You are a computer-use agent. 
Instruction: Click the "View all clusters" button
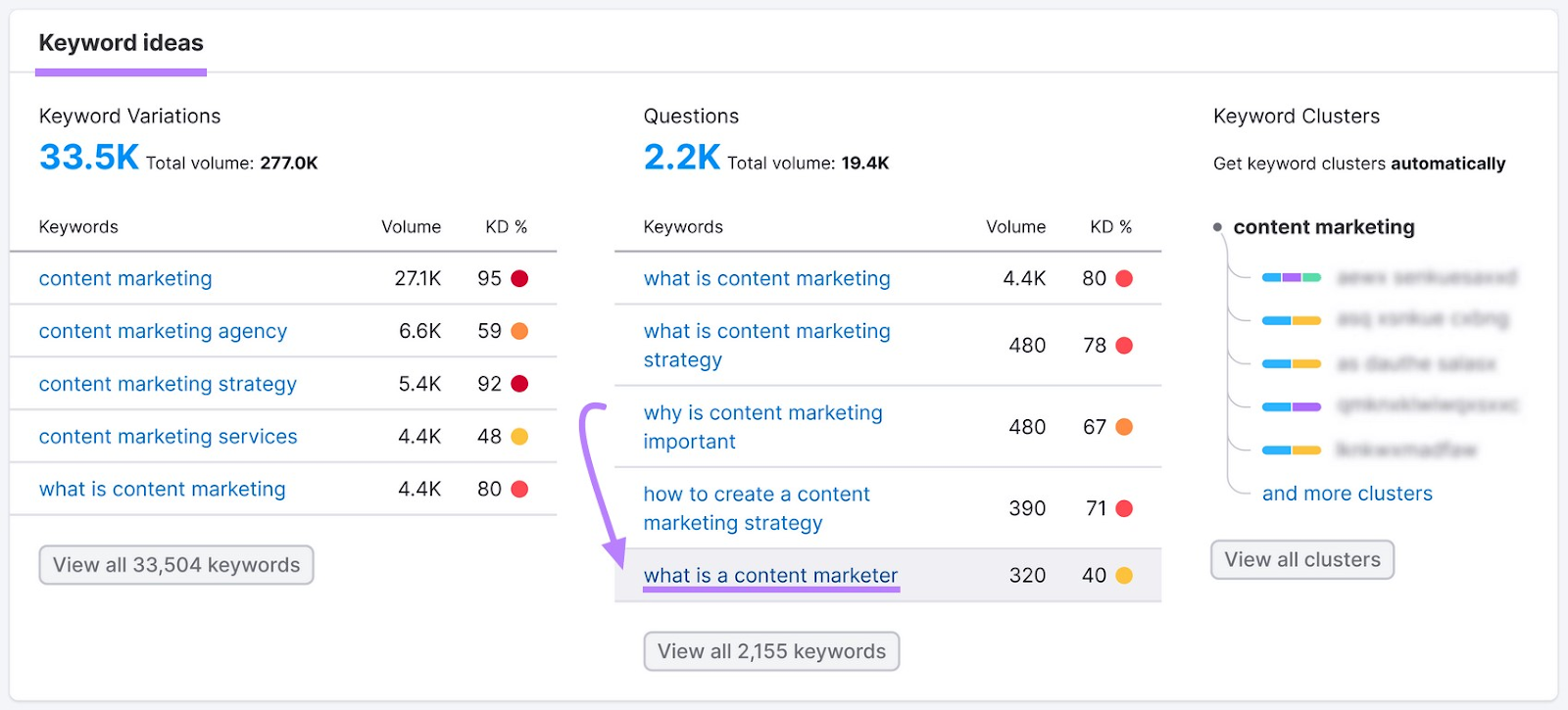coord(1300,559)
